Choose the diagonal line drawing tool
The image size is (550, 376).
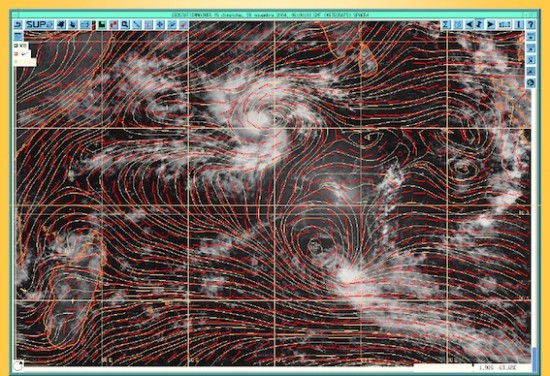click(x=137, y=25)
